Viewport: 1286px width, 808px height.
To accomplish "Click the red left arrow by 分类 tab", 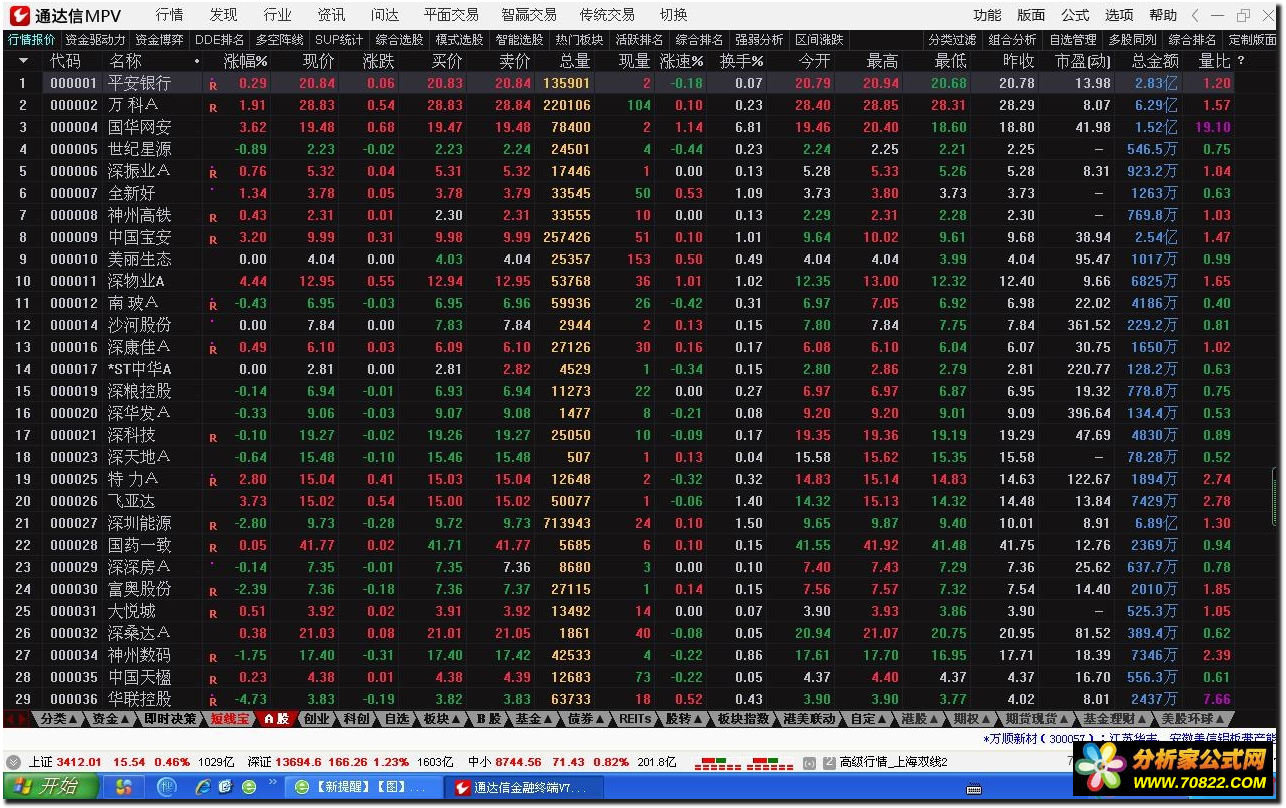I will (11, 719).
